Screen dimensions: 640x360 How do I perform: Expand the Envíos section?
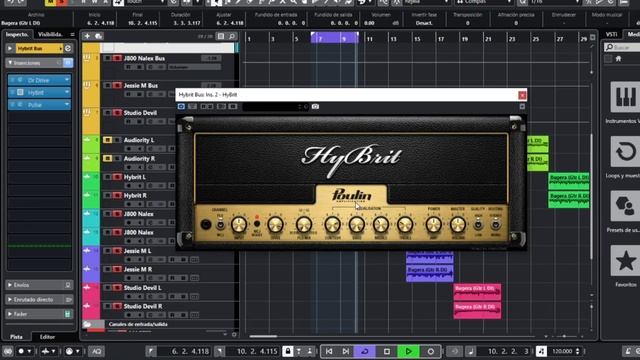click(10, 285)
